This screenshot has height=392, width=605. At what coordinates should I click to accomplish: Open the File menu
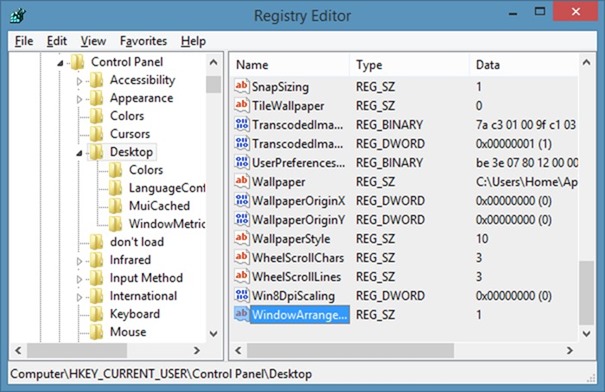[x=24, y=41]
